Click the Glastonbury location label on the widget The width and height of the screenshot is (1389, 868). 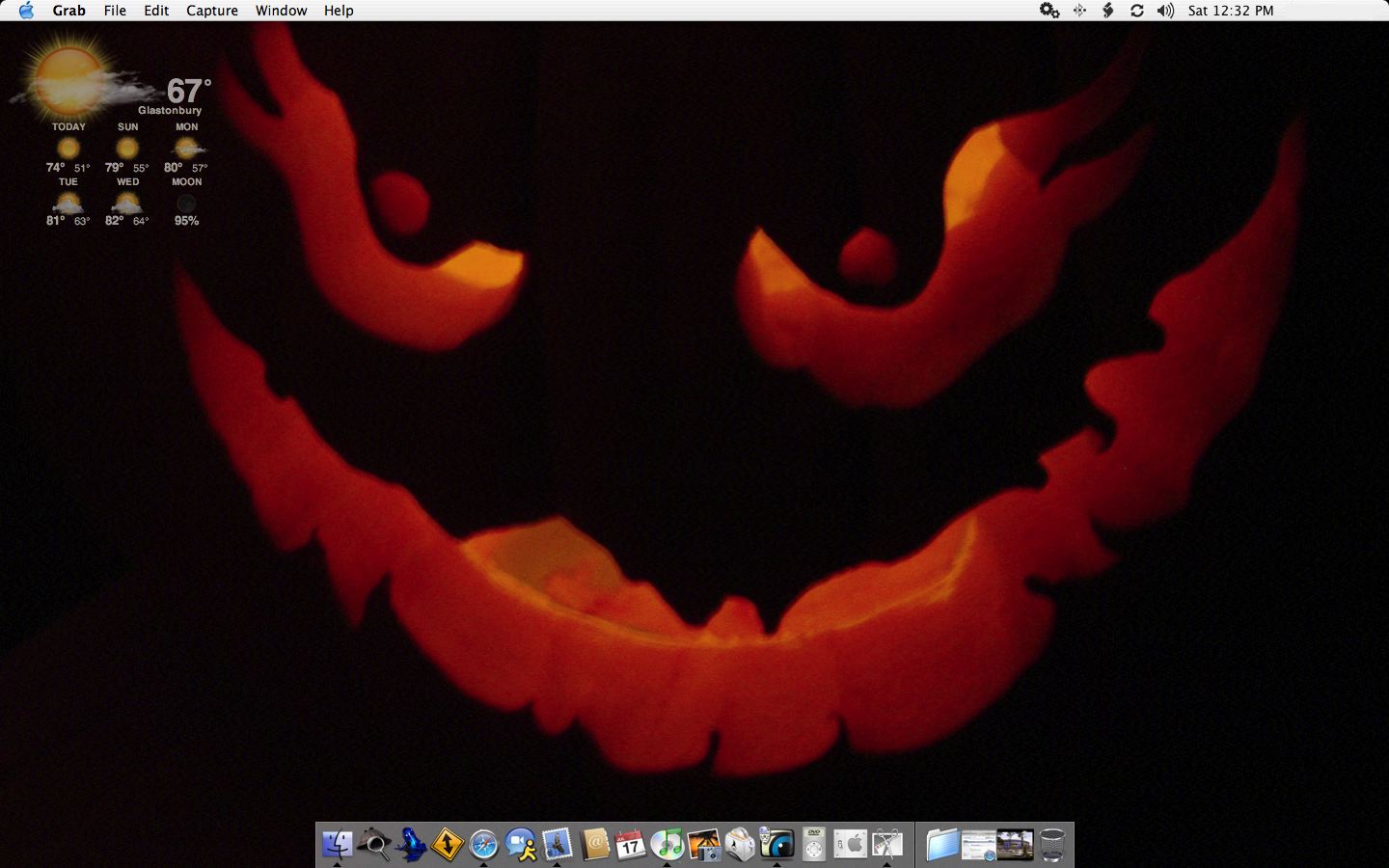click(x=170, y=110)
